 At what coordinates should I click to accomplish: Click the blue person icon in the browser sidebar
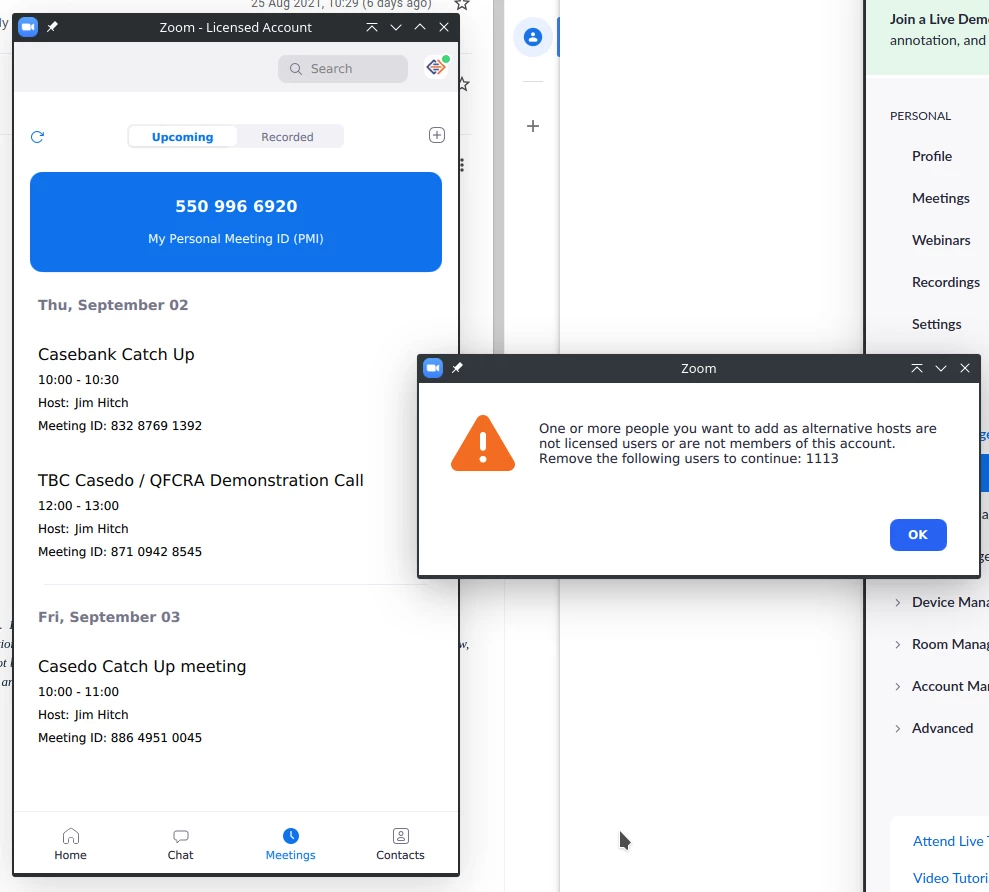pyautogui.click(x=533, y=37)
